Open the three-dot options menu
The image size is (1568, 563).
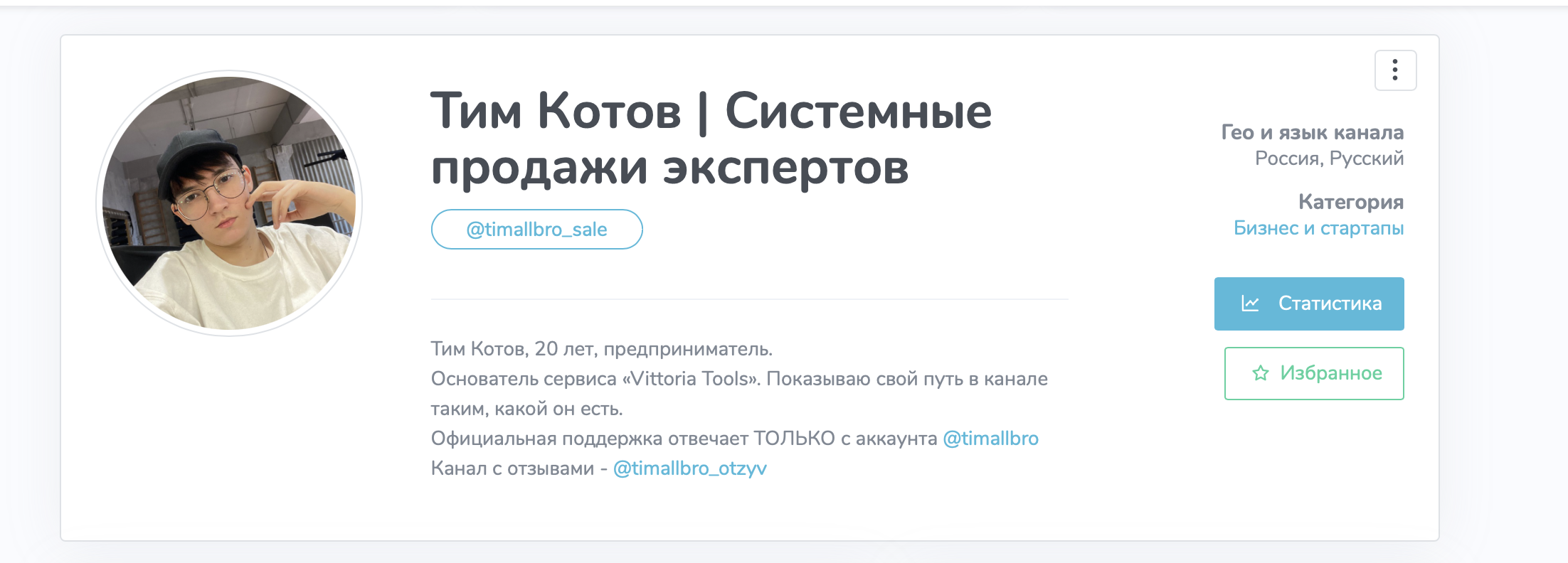(x=1395, y=70)
